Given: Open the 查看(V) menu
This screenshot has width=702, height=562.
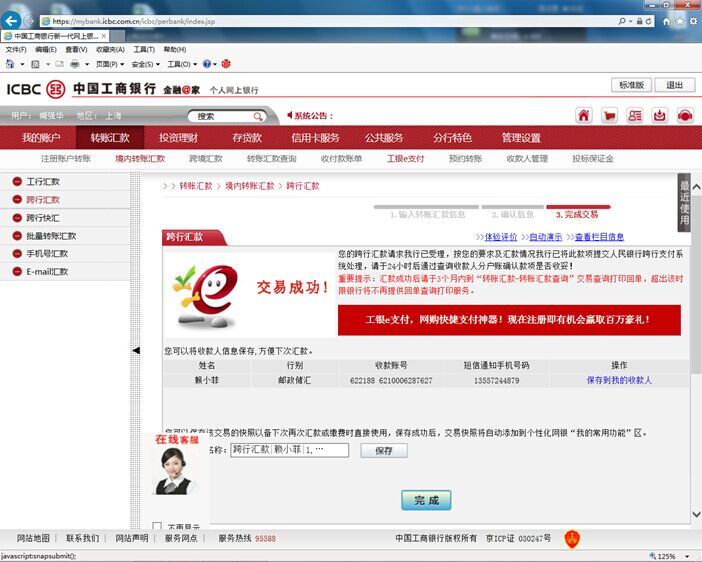Looking at the screenshot, I should [x=76, y=49].
